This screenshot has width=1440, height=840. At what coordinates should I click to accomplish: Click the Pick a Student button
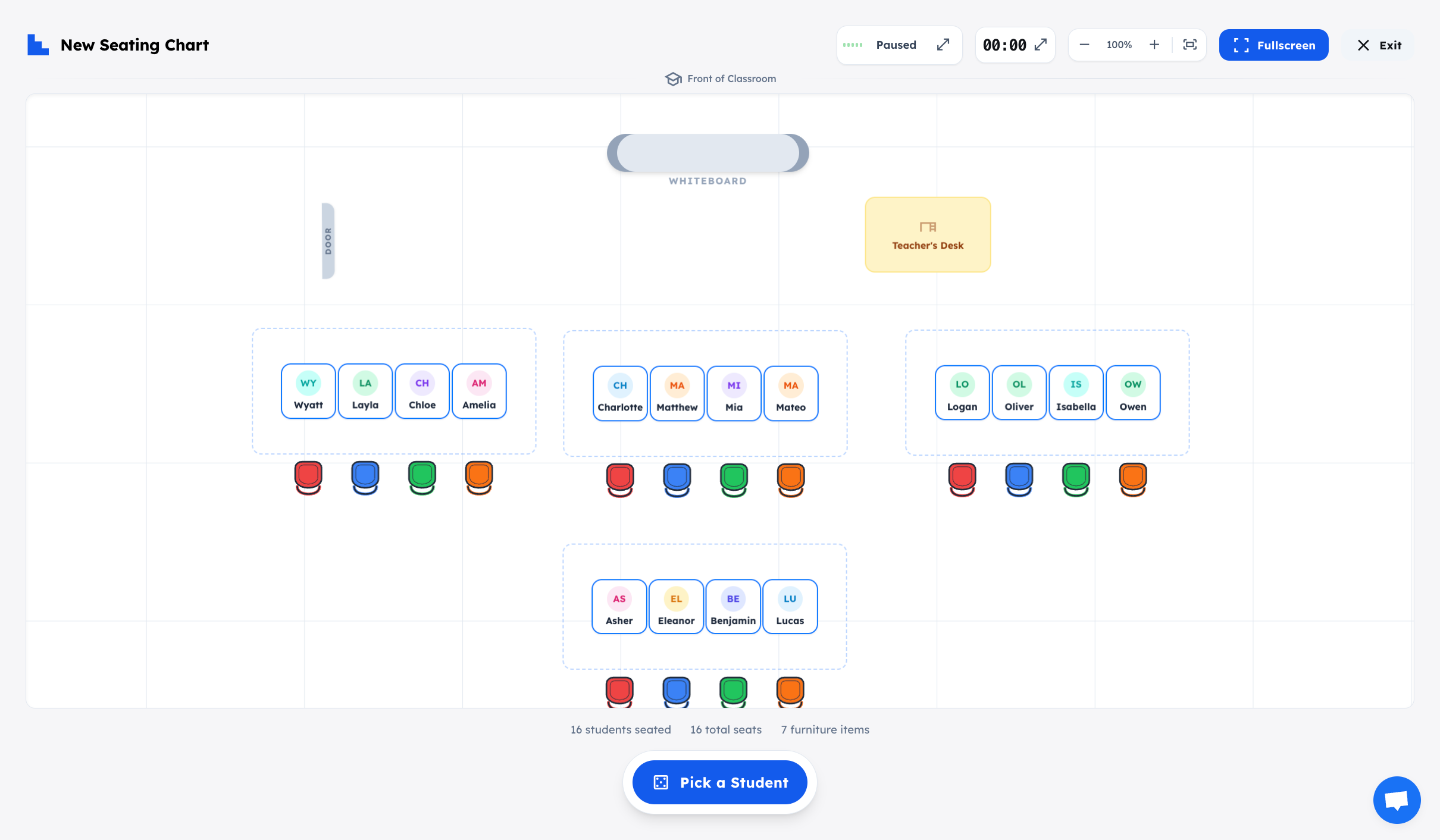click(x=719, y=782)
